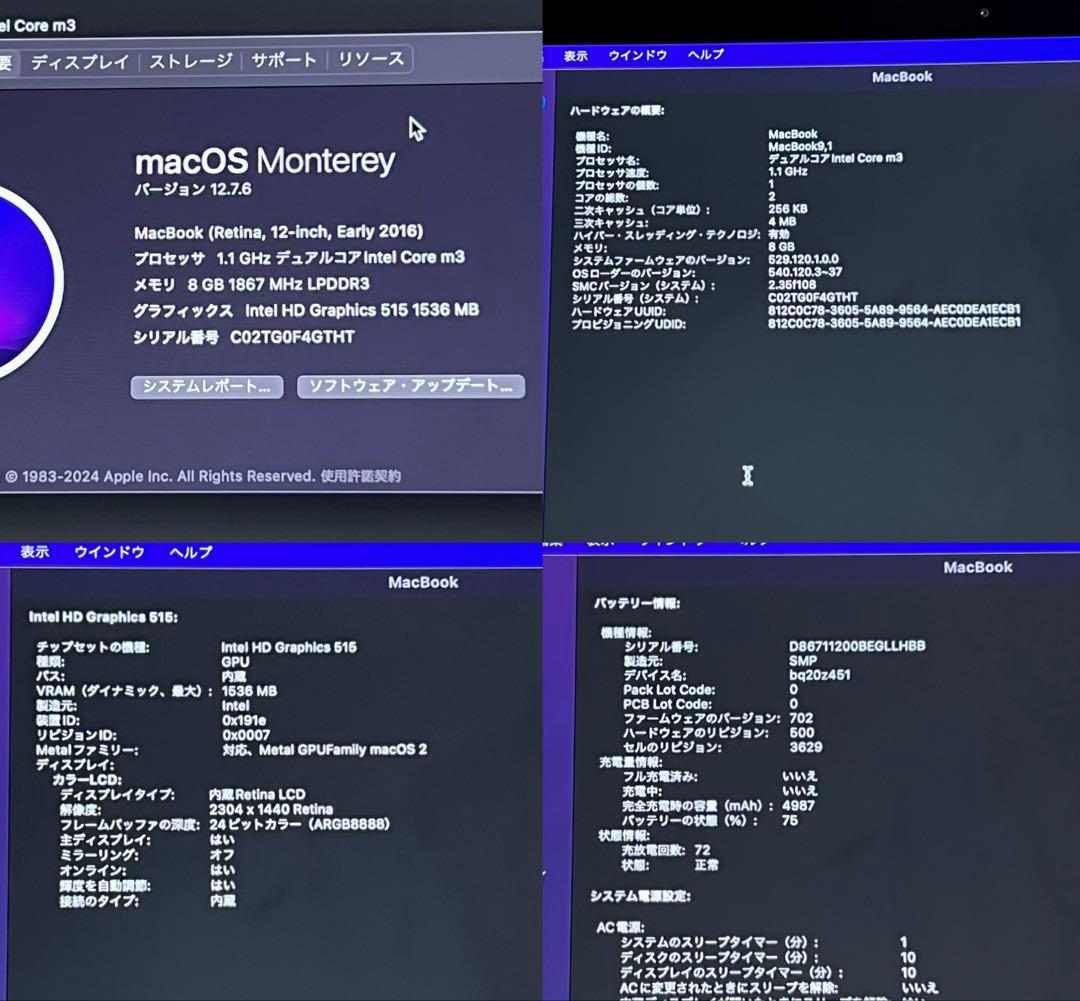The height and width of the screenshot is (1001, 1080).
Task: Select hardware revision 500
Action: [801, 733]
